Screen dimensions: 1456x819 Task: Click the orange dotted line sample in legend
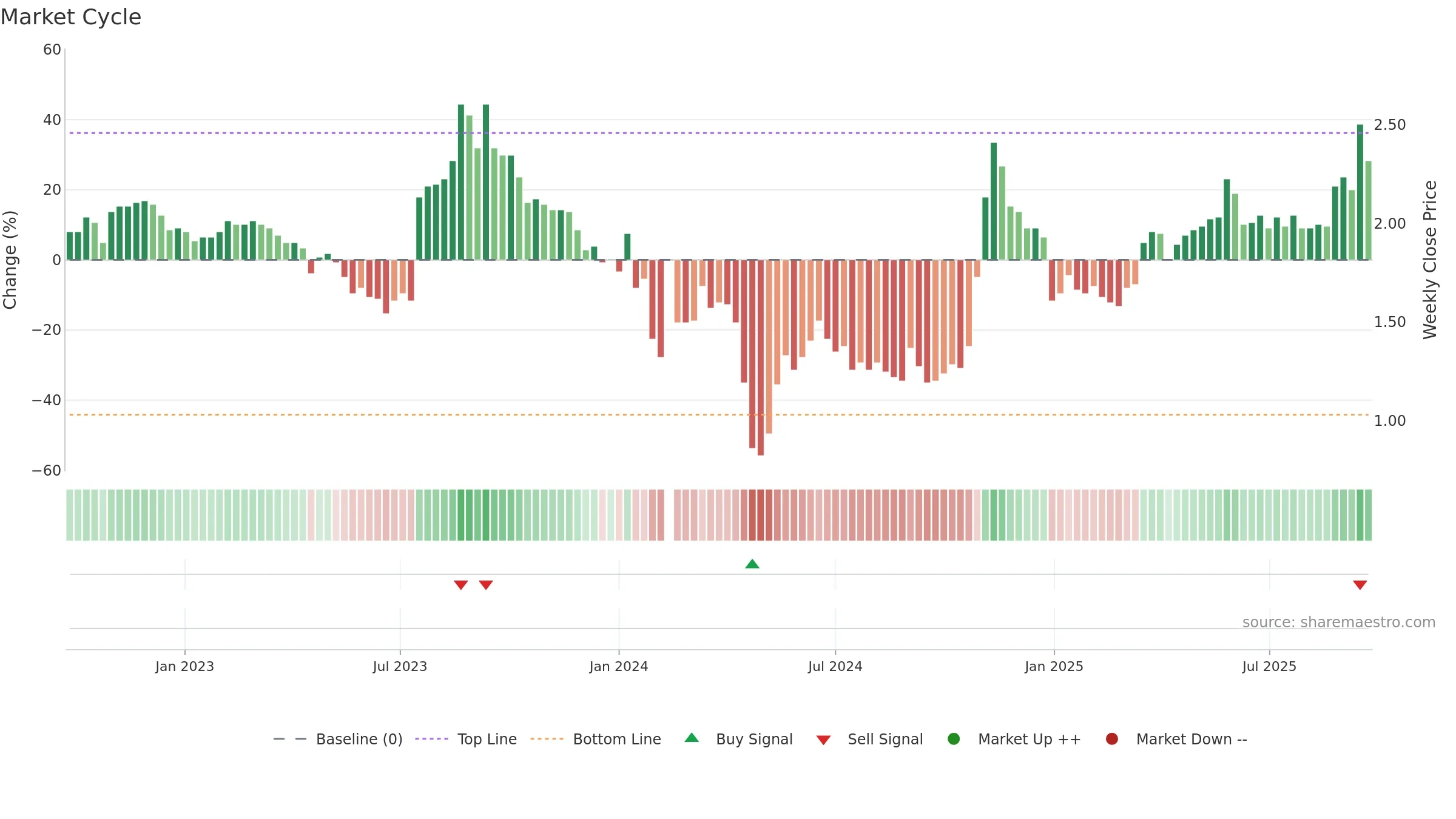point(547,739)
